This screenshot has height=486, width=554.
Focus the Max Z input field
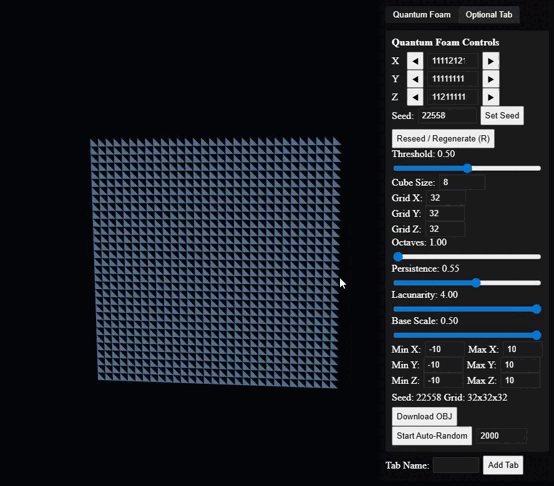coord(520,380)
